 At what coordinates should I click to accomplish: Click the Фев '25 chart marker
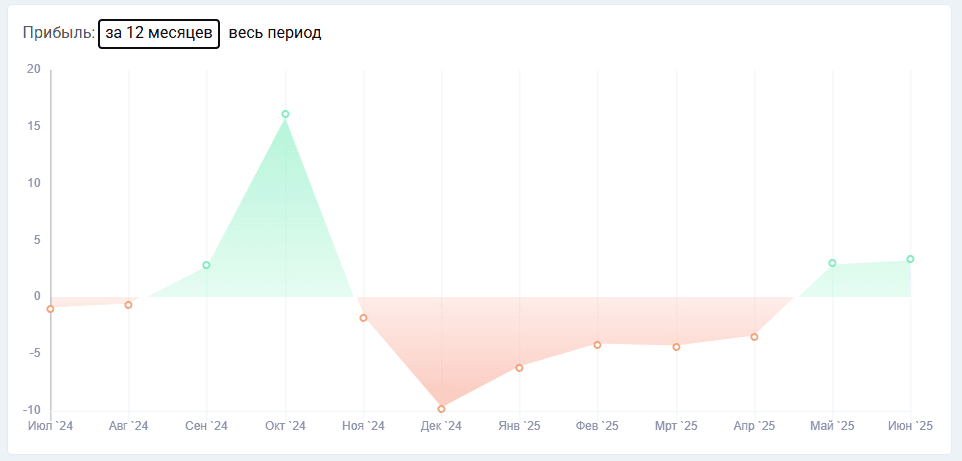(x=597, y=345)
